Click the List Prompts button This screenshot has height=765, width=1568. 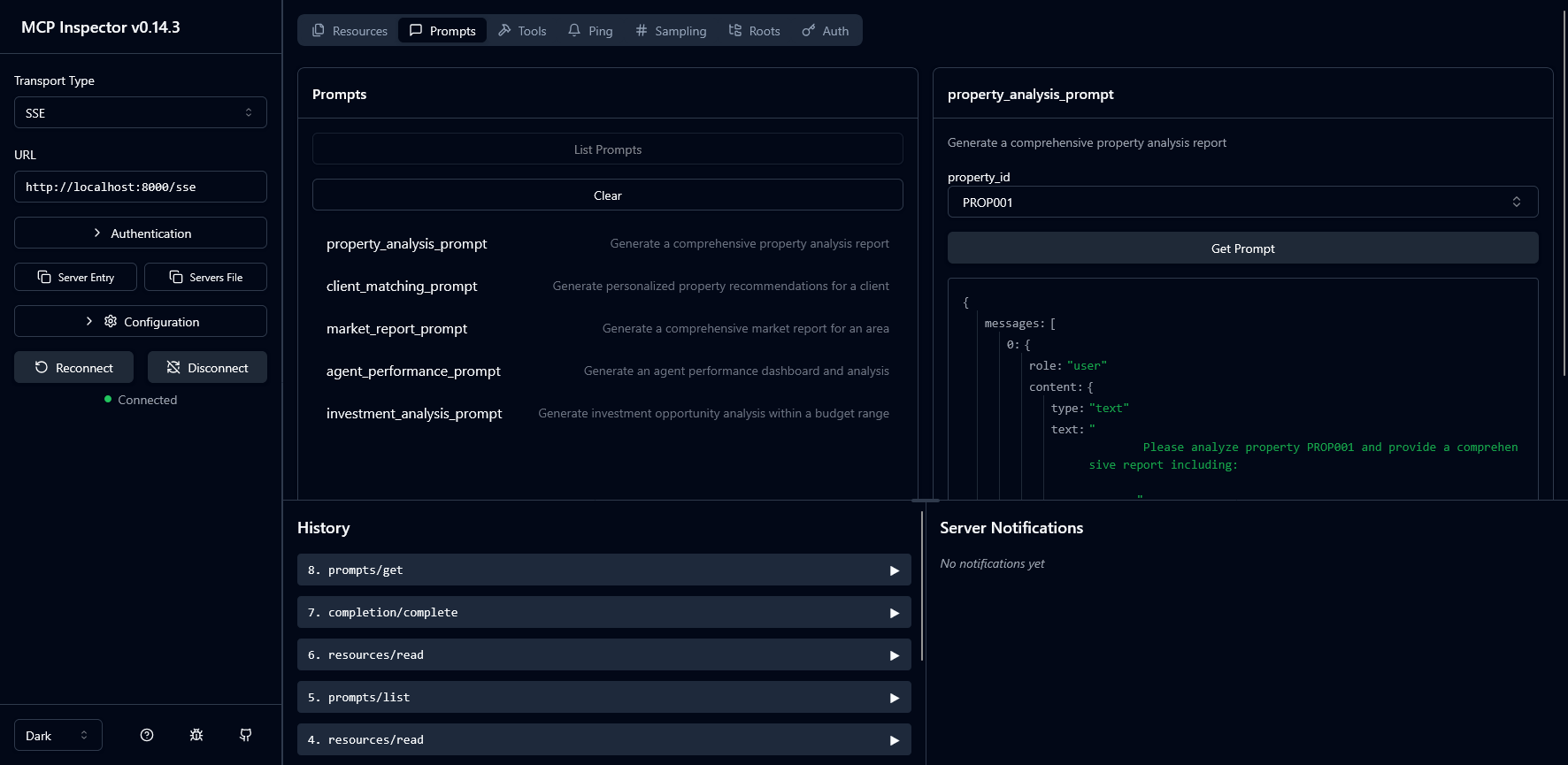click(608, 149)
